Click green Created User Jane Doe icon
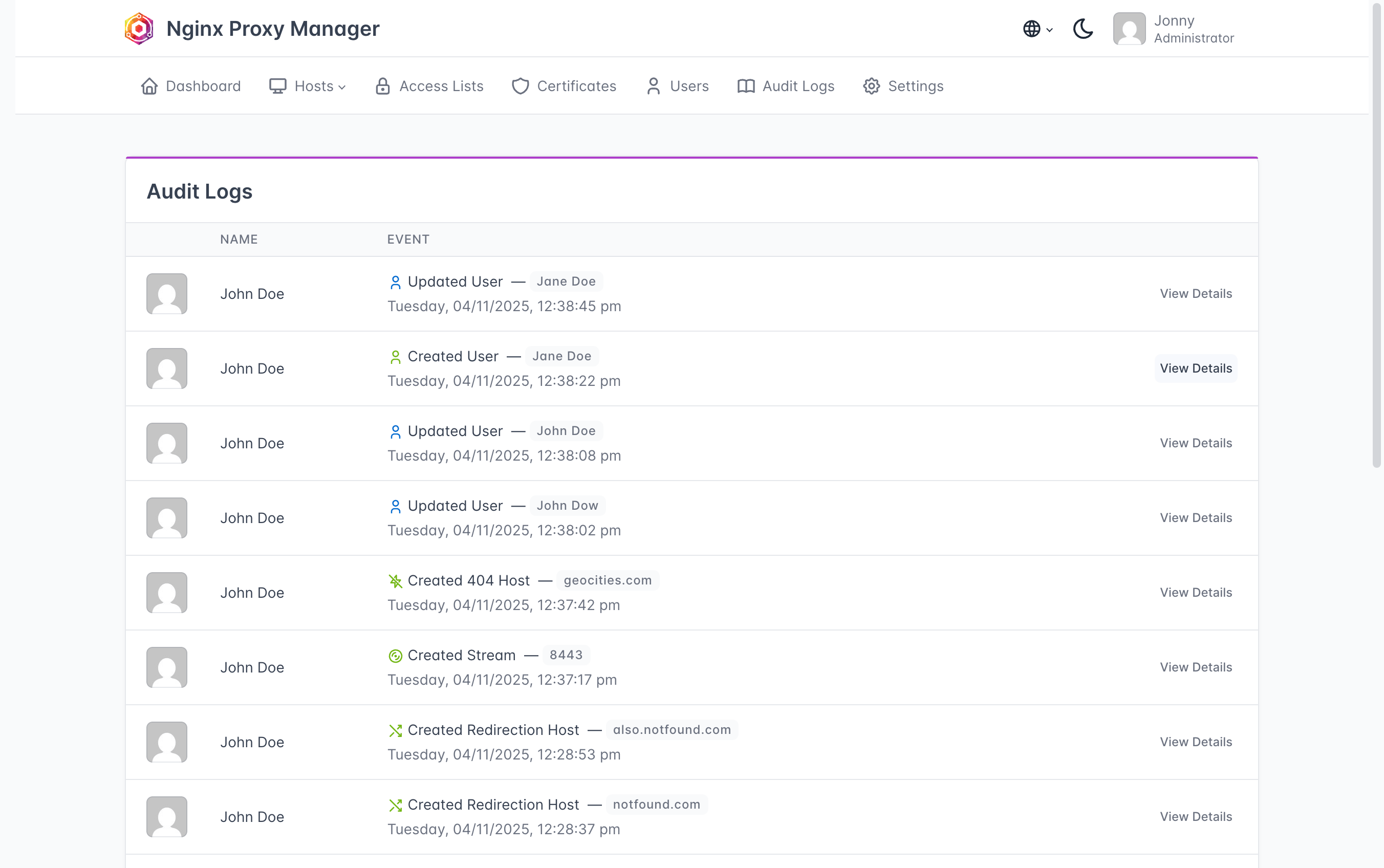 click(395, 357)
